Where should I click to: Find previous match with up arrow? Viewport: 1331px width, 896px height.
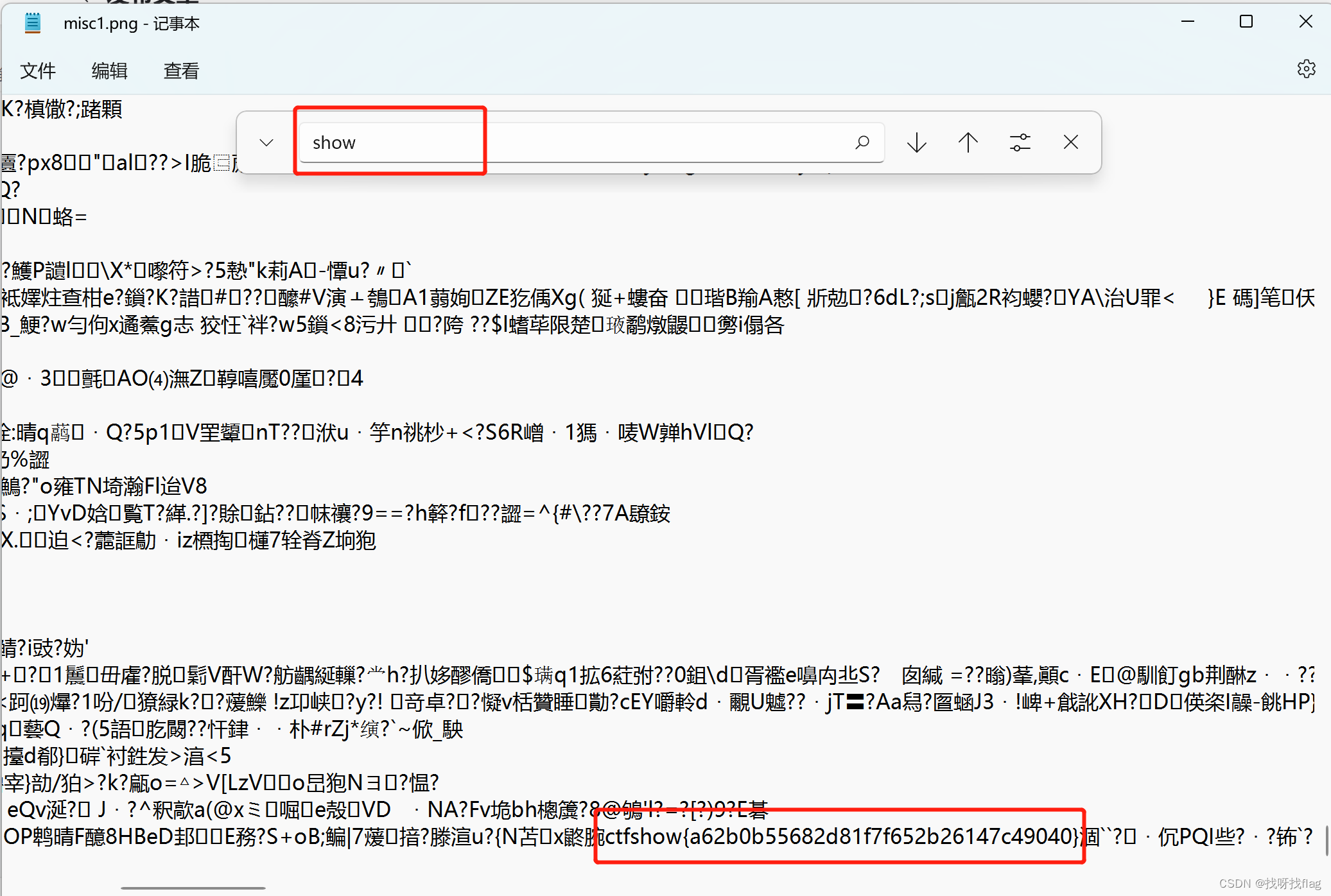coord(968,142)
